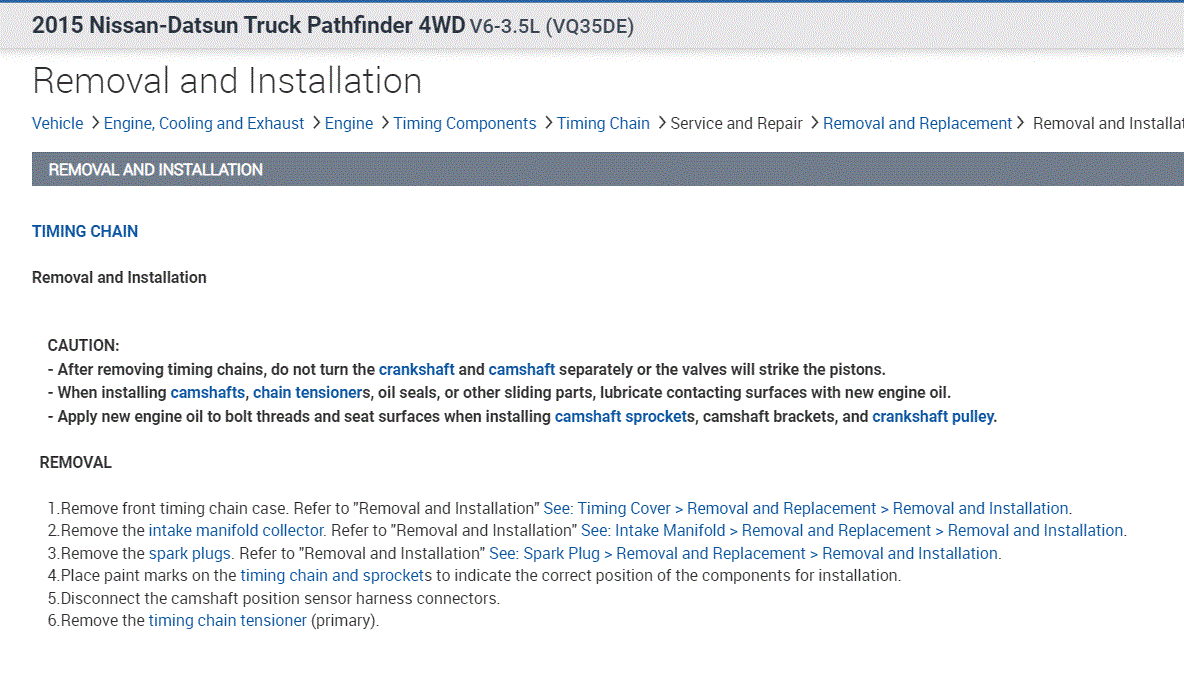Open the Engine breadcrumb link
Screen dimensions: 1184x674
tap(349, 124)
